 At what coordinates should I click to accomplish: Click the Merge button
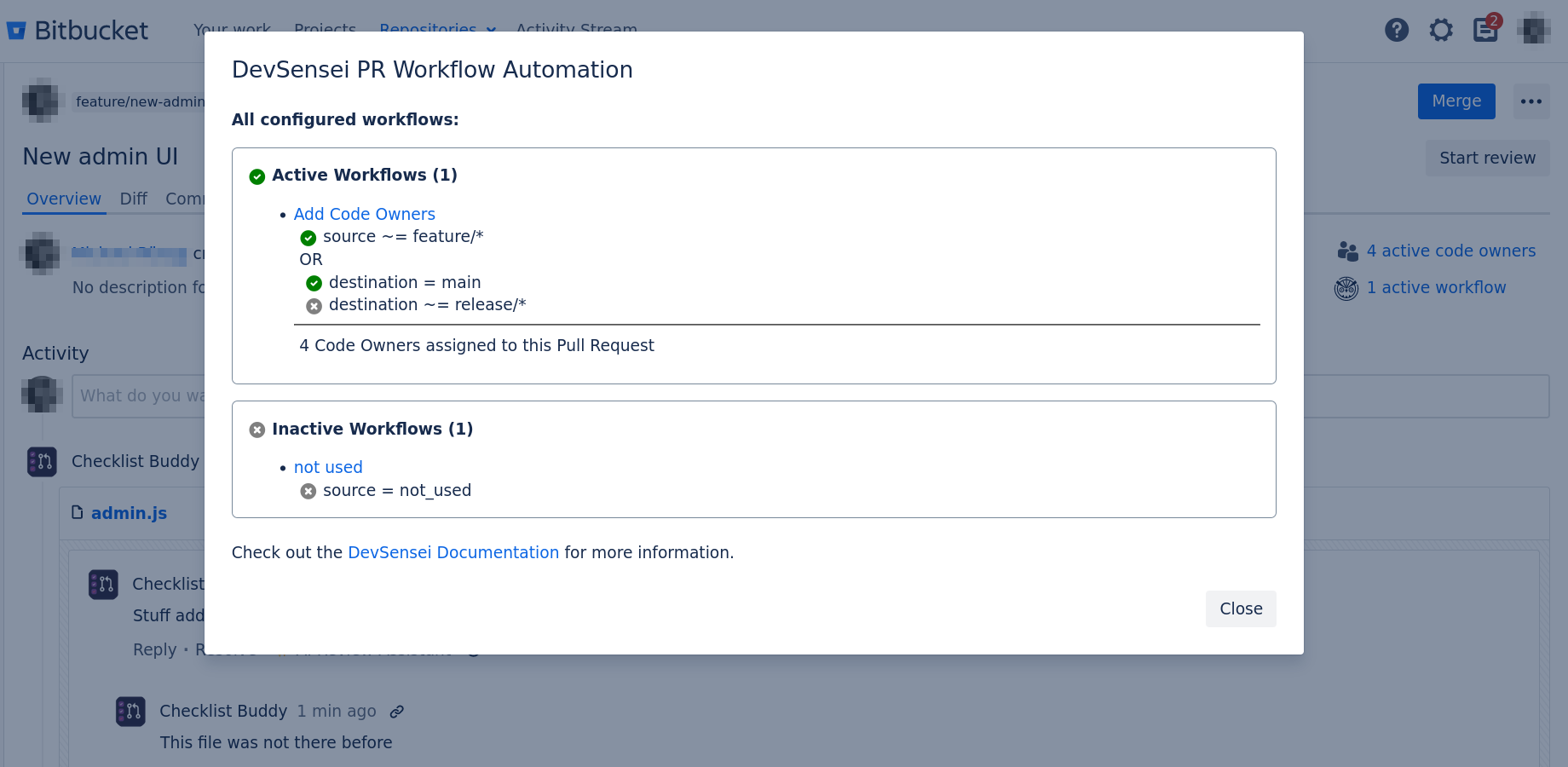point(1456,101)
